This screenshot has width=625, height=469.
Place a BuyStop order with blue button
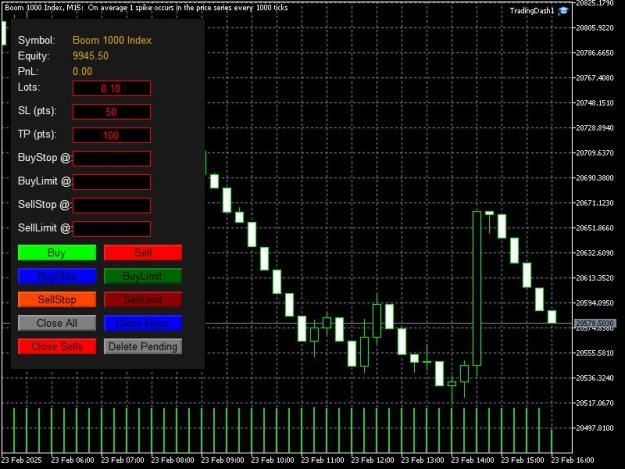coord(57,276)
